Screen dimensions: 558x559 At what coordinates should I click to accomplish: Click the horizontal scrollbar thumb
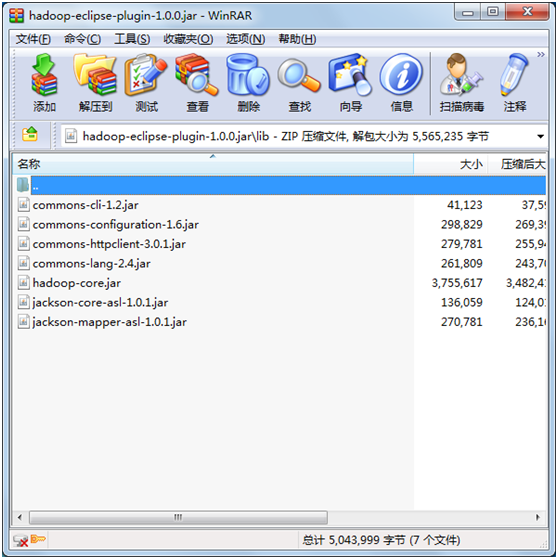(178, 517)
